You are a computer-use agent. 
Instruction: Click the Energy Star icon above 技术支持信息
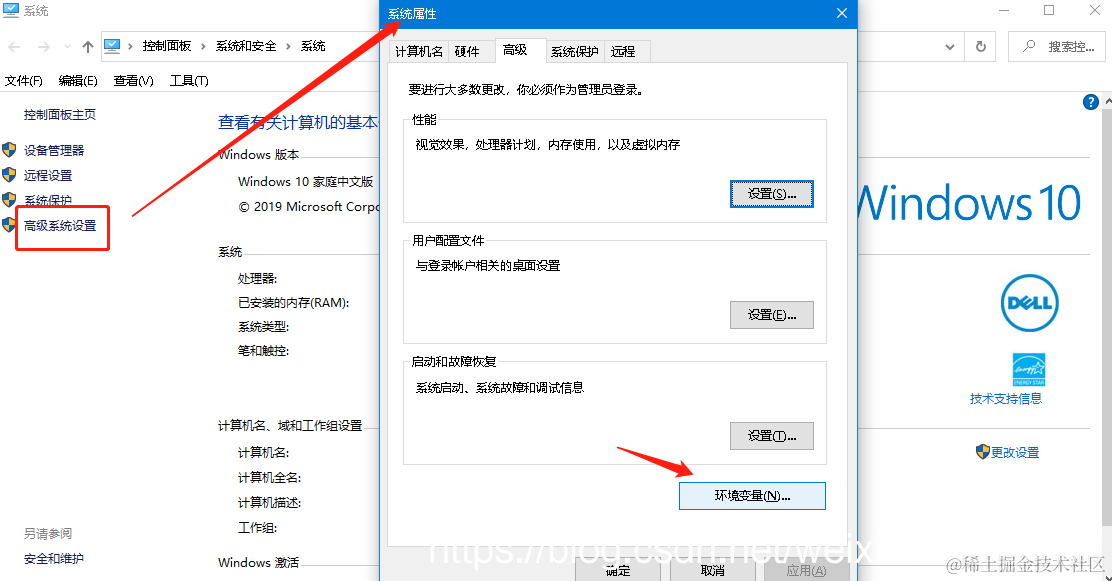coord(1029,369)
